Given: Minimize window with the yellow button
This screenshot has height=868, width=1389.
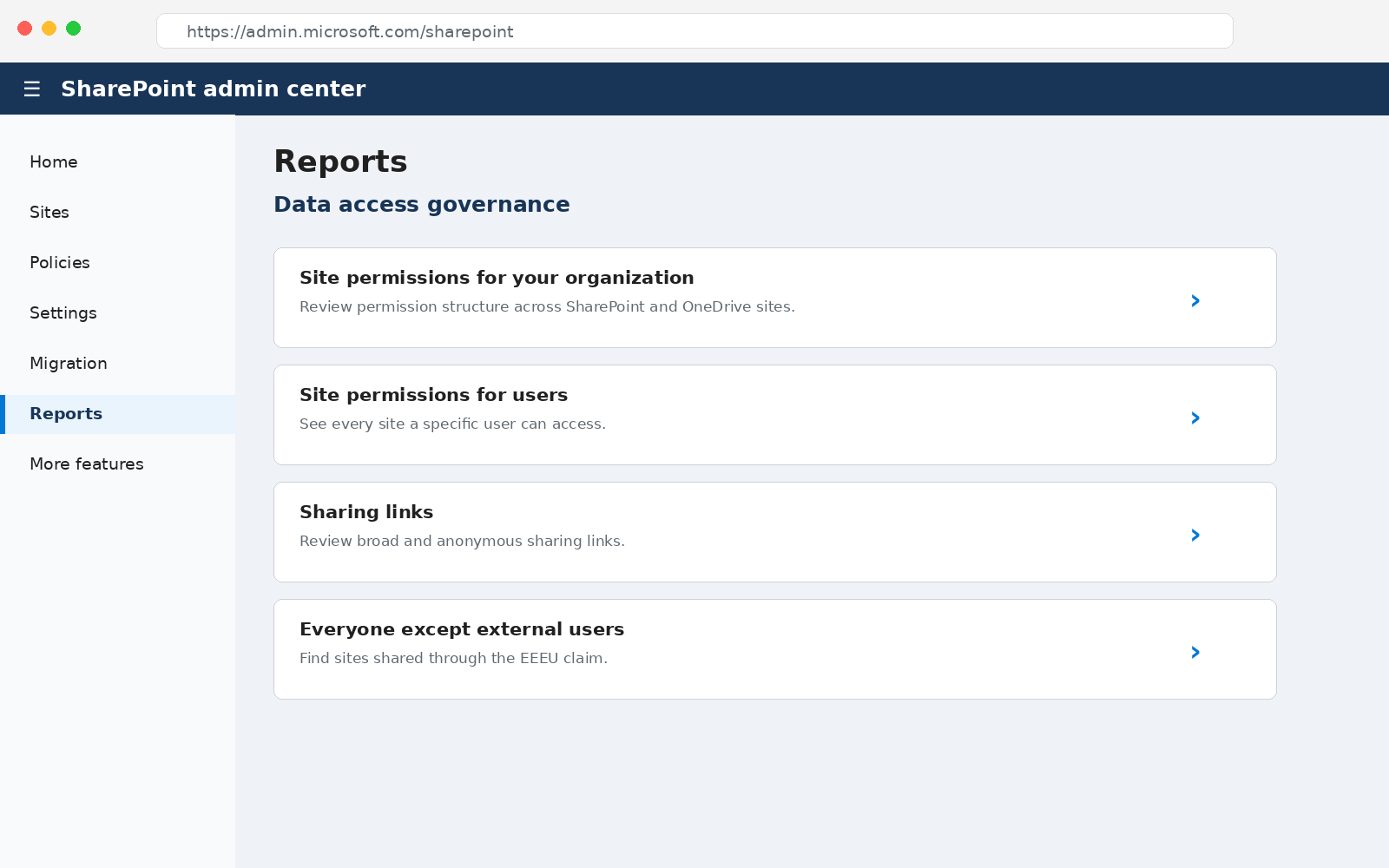Looking at the screenshot, I should [49, 29].
